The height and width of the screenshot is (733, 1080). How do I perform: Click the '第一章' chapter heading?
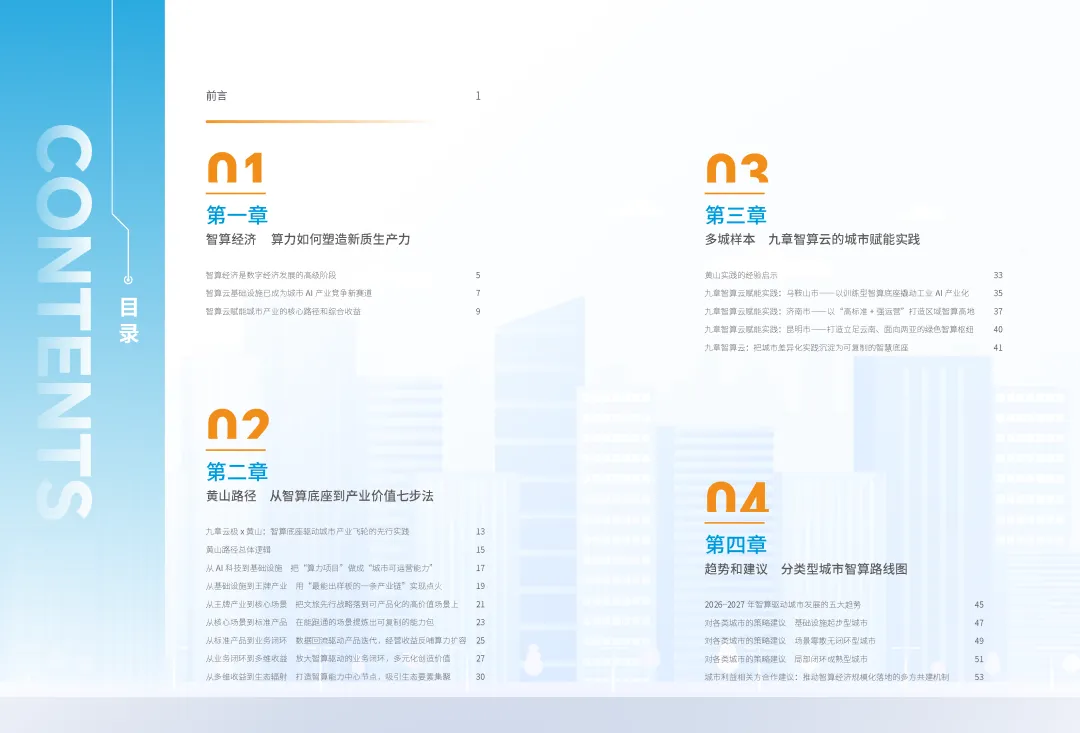[x=237, y=215]
